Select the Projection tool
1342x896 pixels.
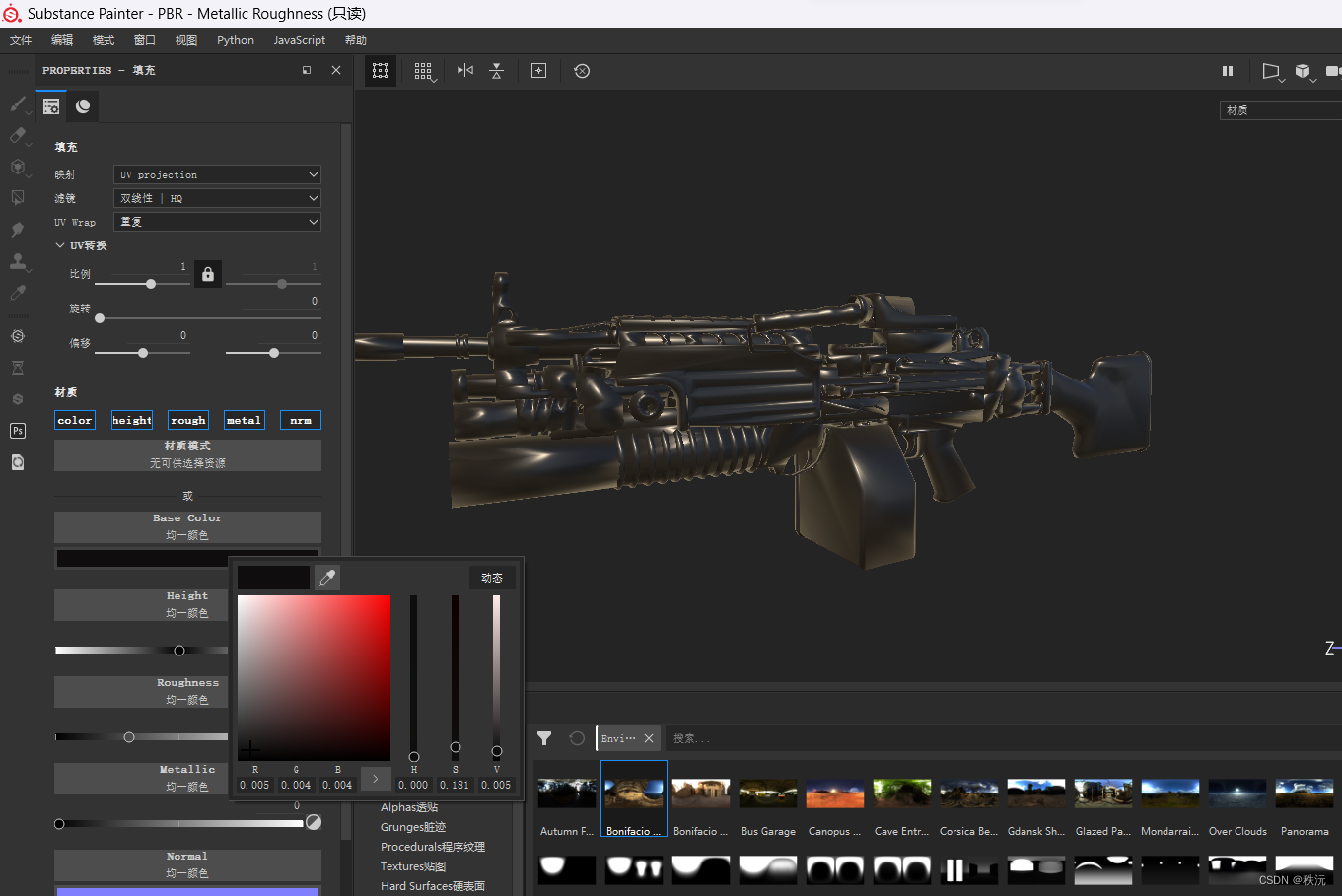18,167
